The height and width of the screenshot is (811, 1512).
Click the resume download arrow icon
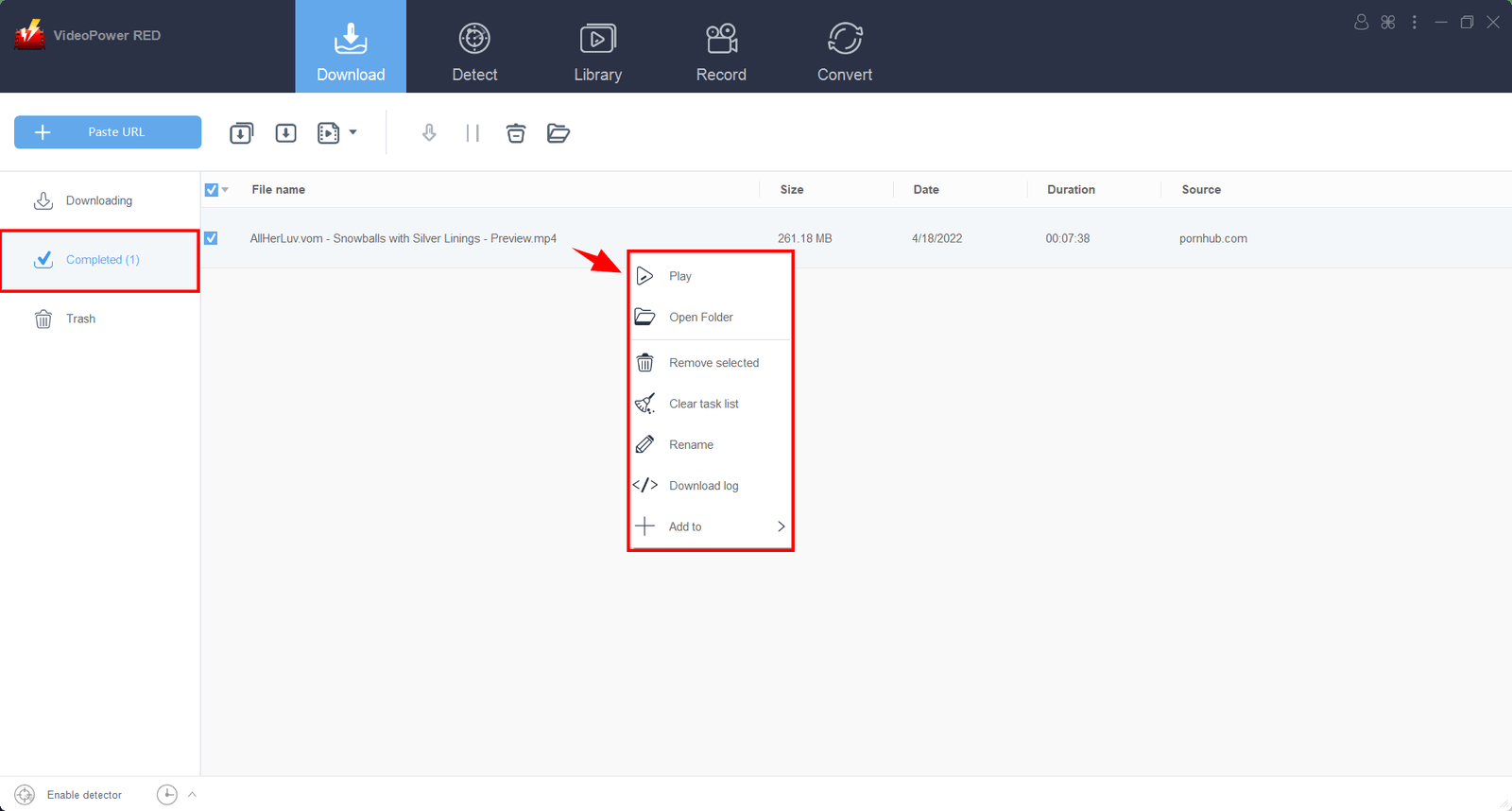(429, 133)
